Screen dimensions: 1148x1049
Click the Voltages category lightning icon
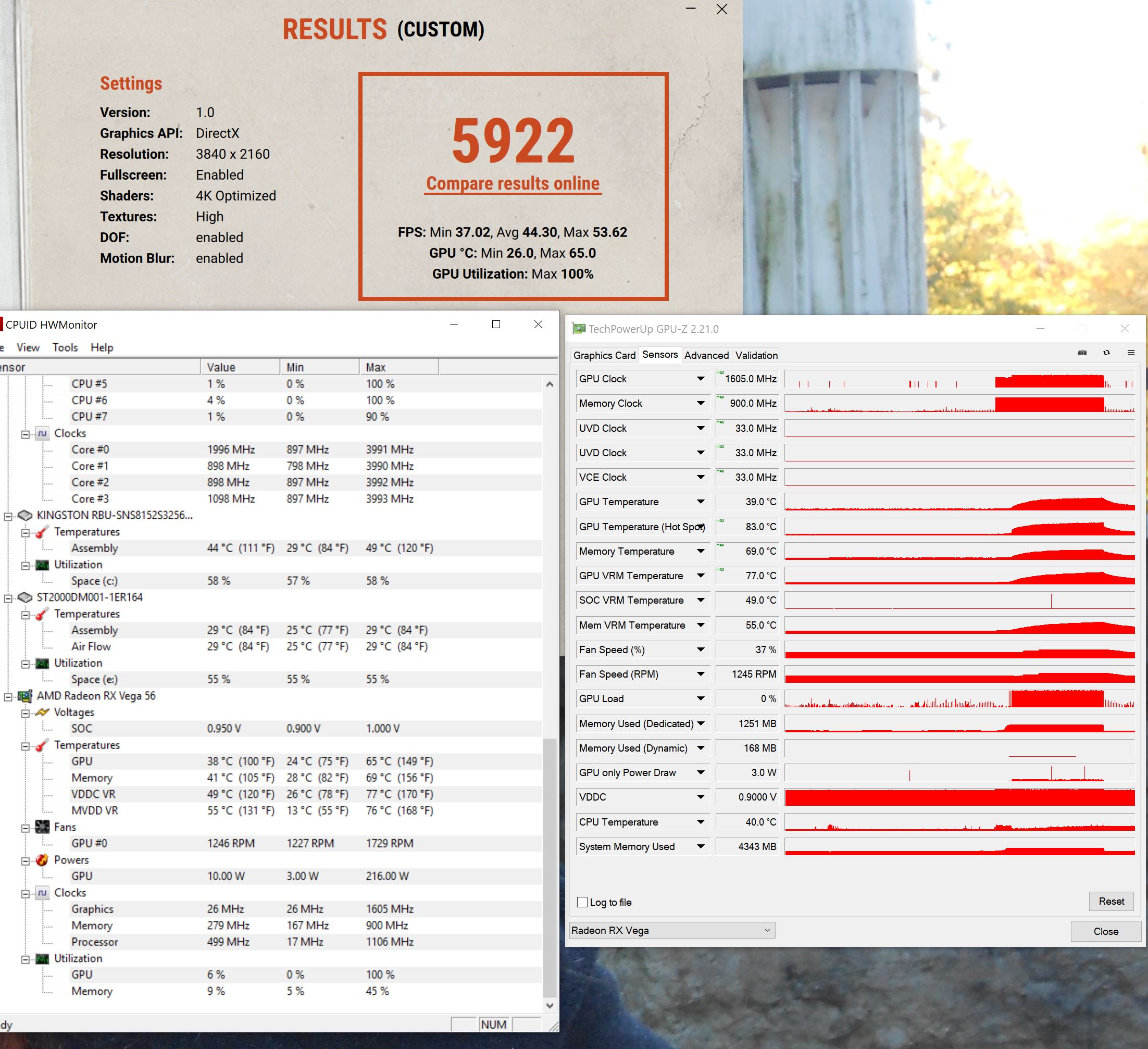(42, 713)
